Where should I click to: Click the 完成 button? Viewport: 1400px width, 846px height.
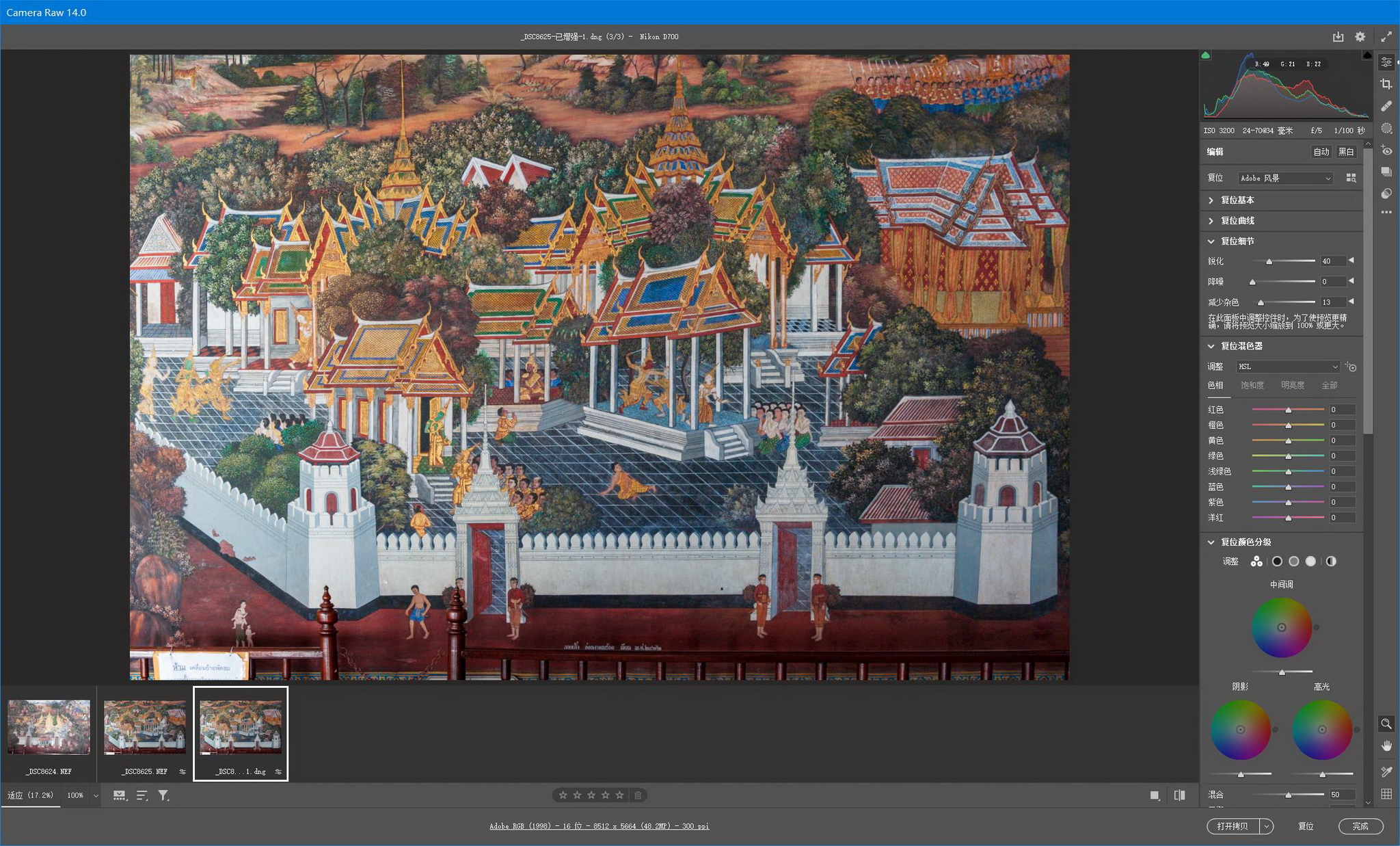coord(1360,826)
